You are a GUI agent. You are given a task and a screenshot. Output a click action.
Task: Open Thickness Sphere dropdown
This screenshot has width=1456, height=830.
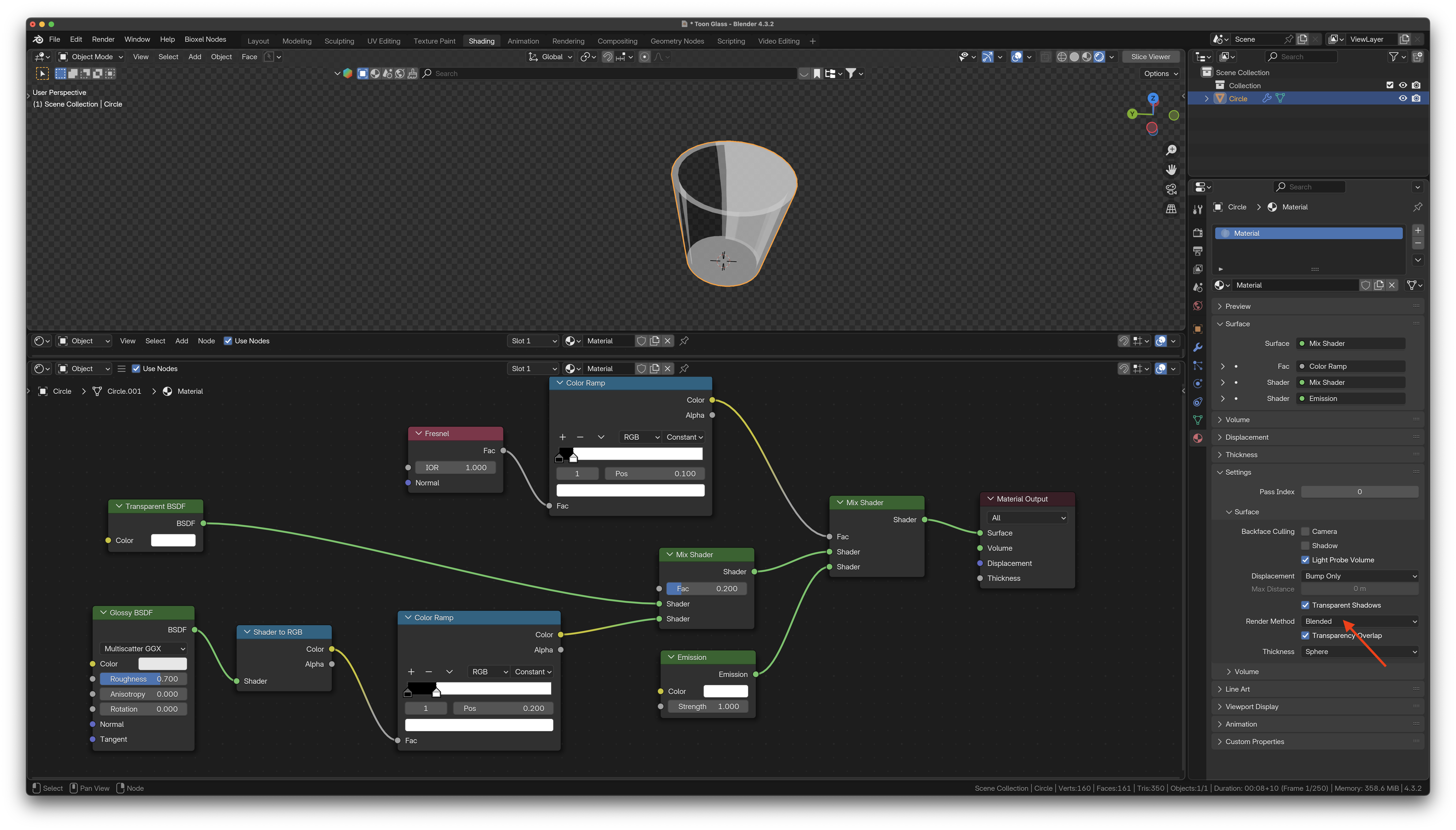[x=1360, y=652]
